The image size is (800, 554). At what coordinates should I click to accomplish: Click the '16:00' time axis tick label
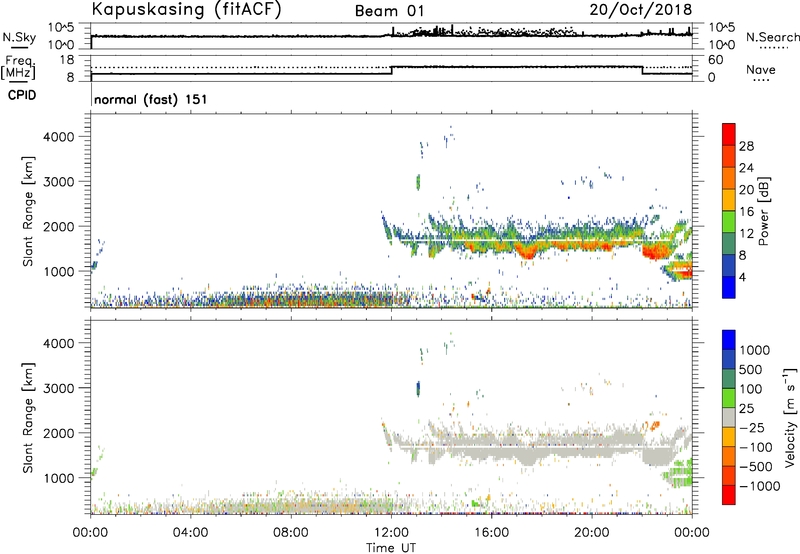click(x=491, y=533)
